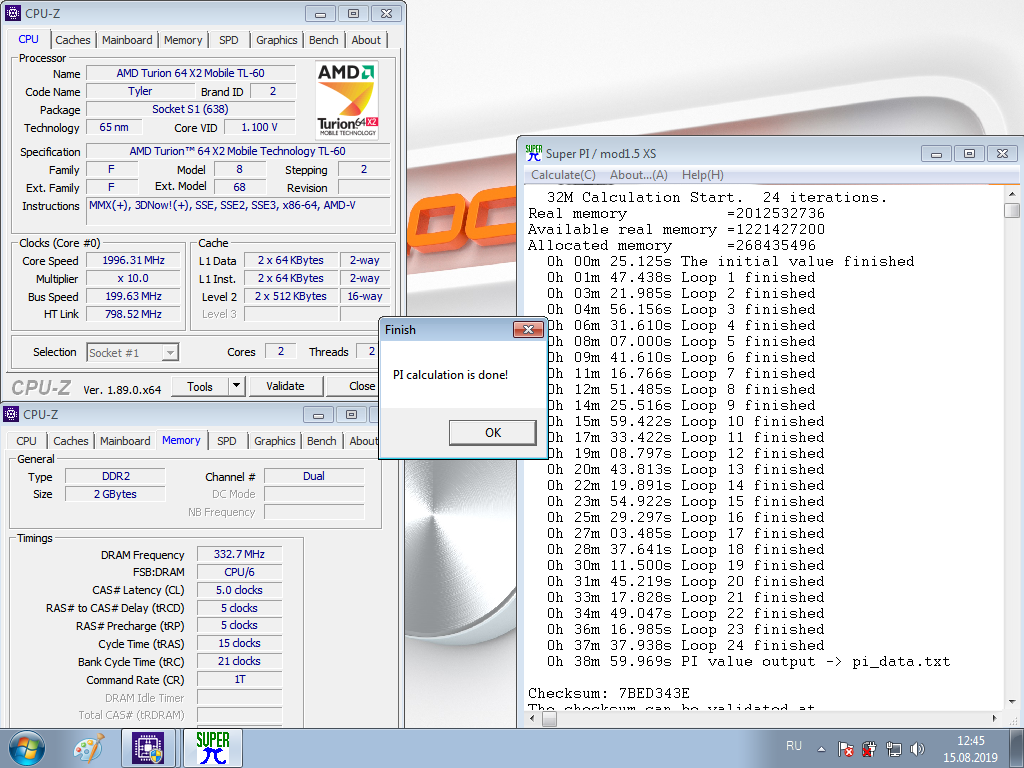The image size is (1024, 768).
Task: Click the HT Link value 798.52 MHz
Action: (133, 314)
